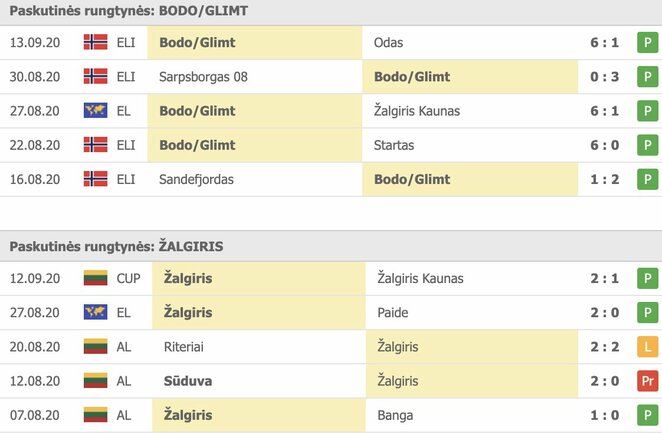Click Norway flag icon in 13.09.20 row

96,43
